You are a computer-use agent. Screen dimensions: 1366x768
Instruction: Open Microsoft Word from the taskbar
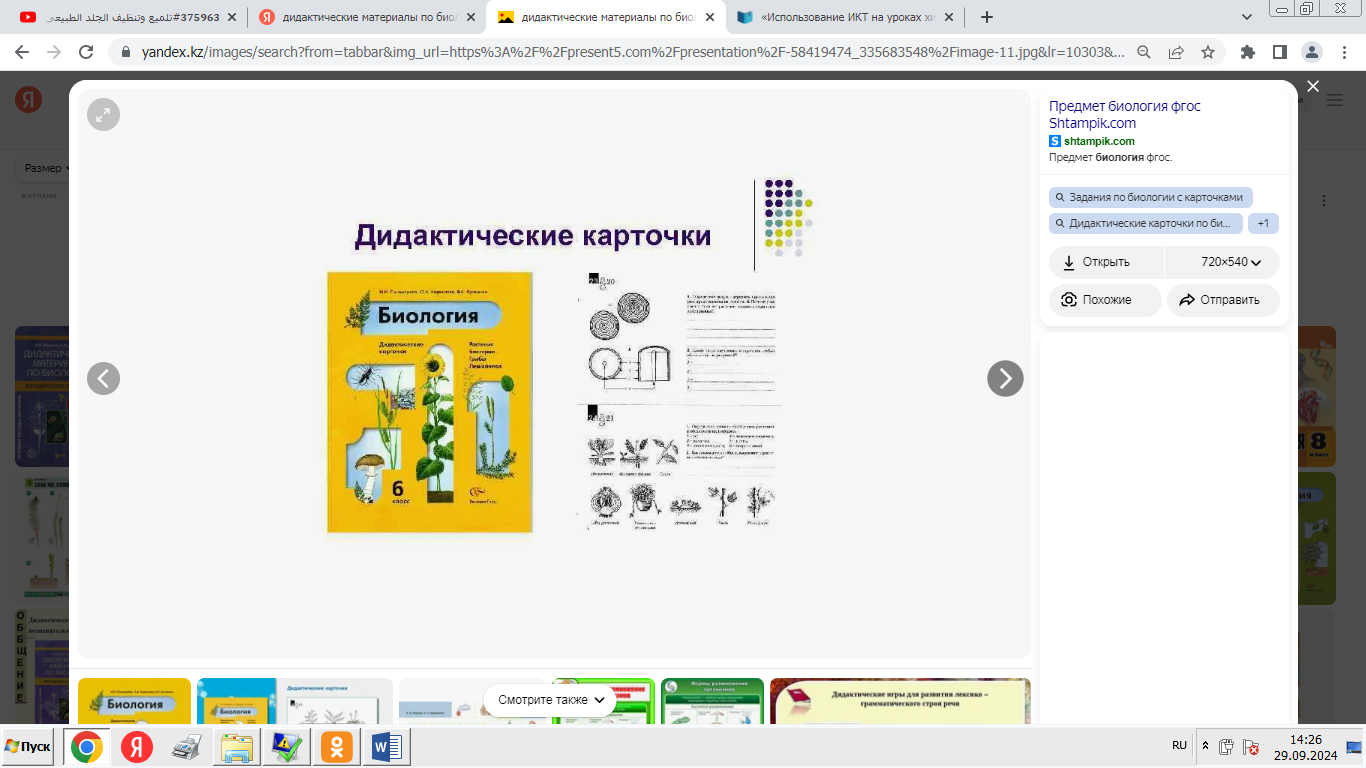[386, 747]
